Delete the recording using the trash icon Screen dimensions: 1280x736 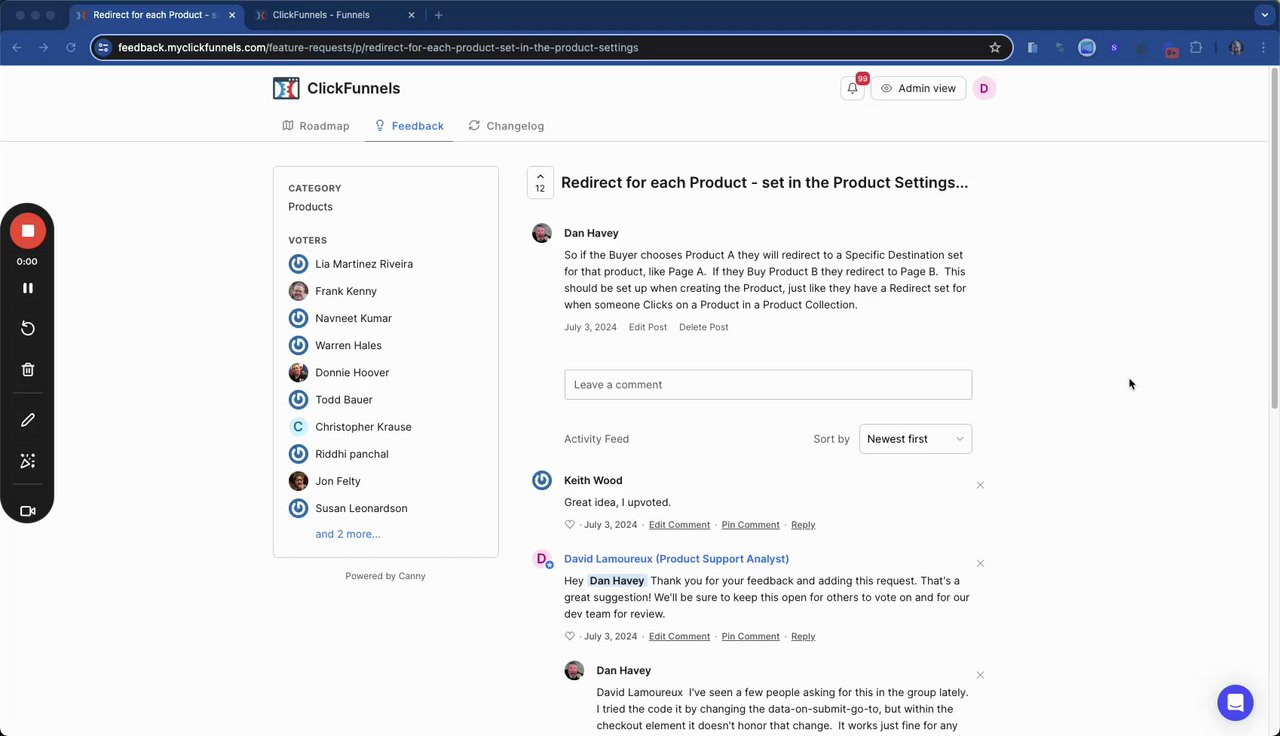(x=28, y=369)
